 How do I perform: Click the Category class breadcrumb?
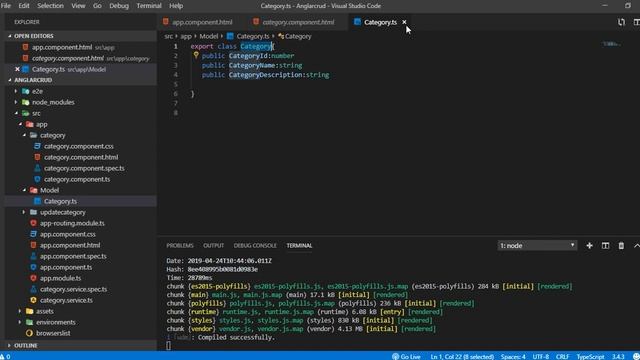tap(295, 36)
